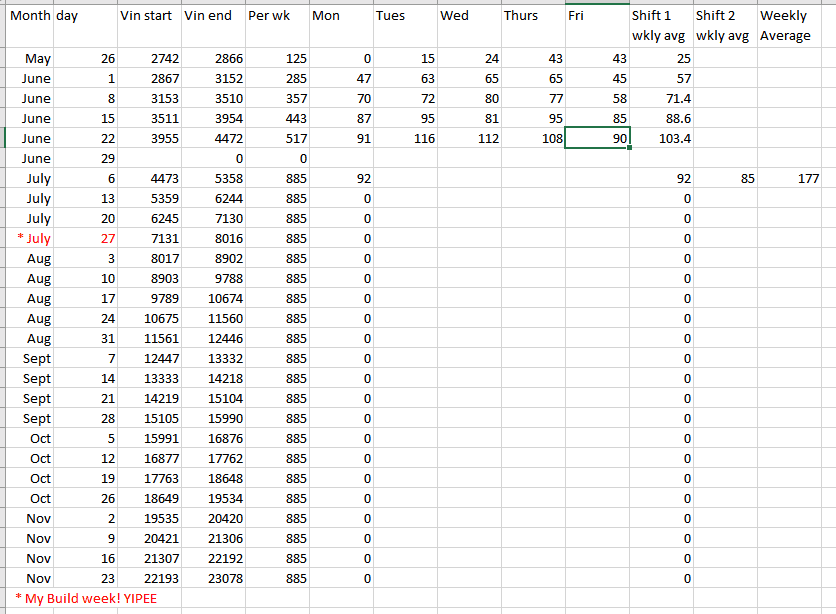Screen dimensions: 836x614
Task: Click the "* My Build week! YIPEE" note
Action: coord(78,599)
